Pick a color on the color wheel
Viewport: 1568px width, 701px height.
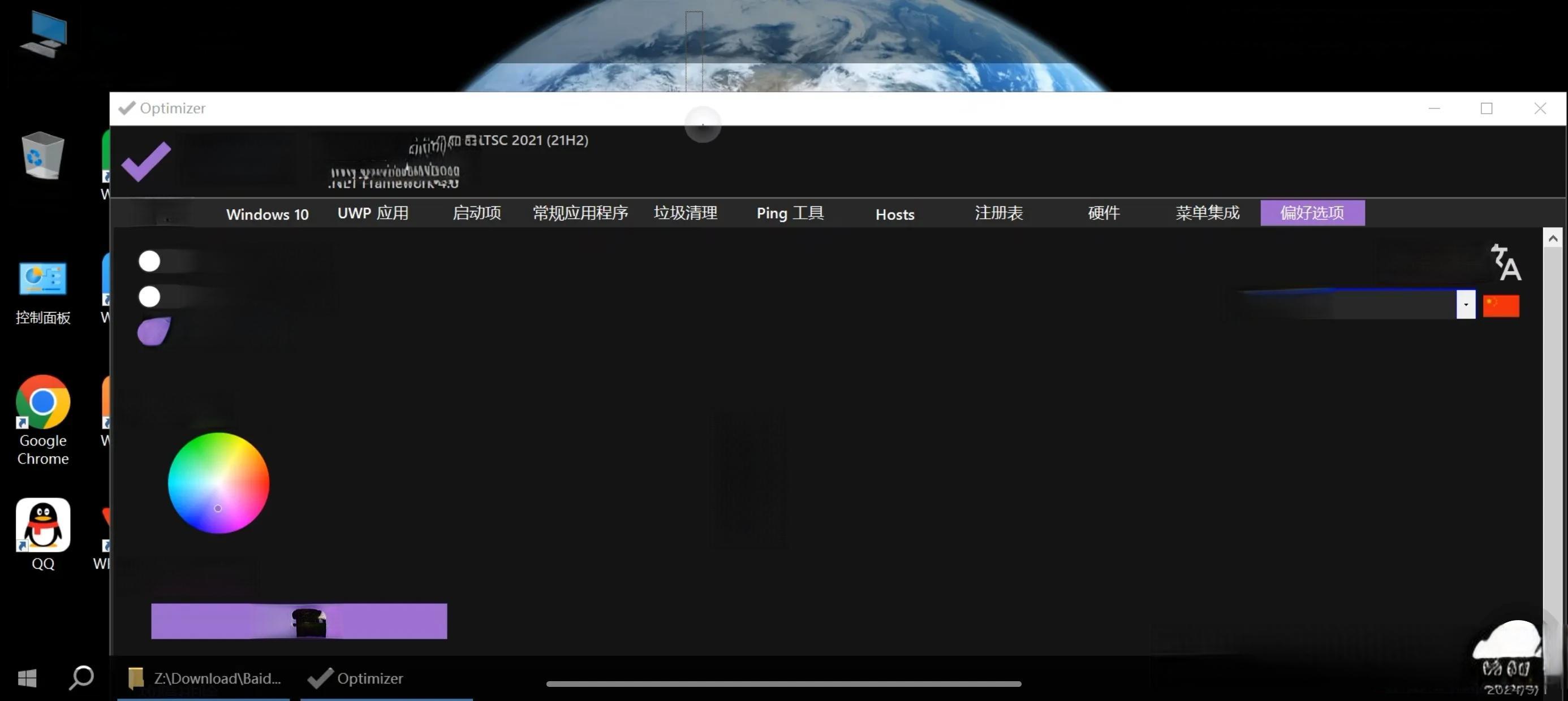click(x=218, y=483)
